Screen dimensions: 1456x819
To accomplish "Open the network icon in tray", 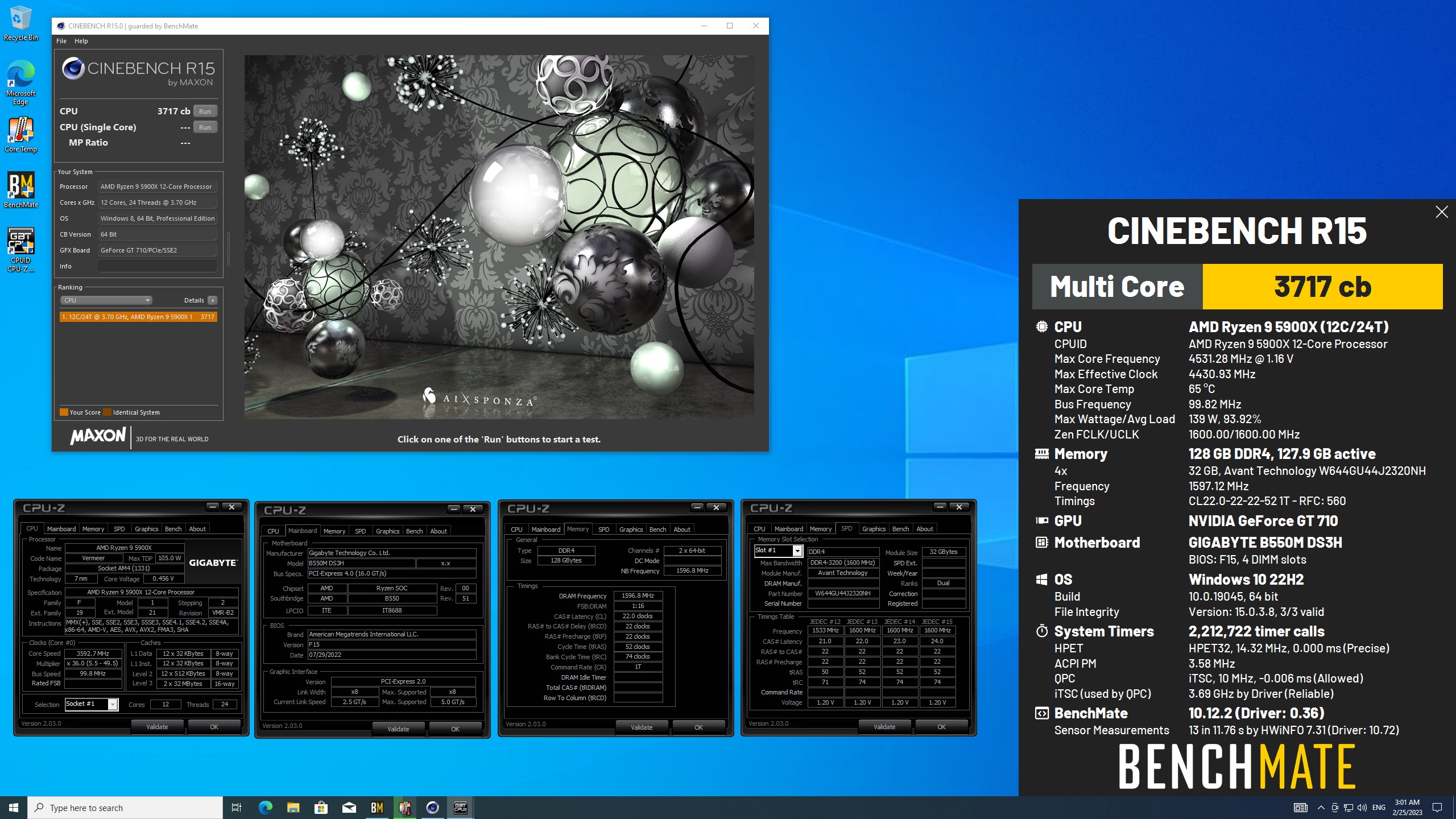I will tap(1348, 808).
